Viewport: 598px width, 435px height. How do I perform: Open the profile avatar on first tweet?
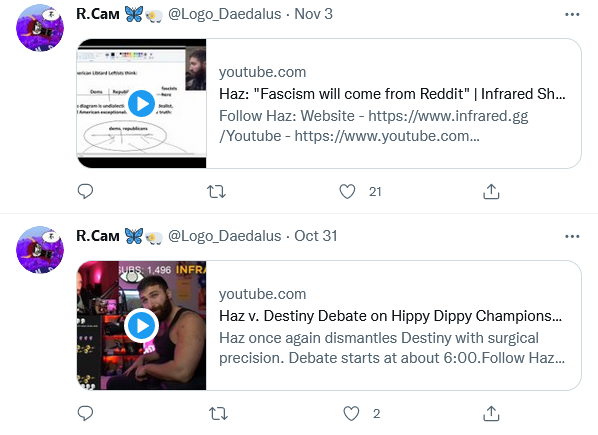click(x=40, y=28)
